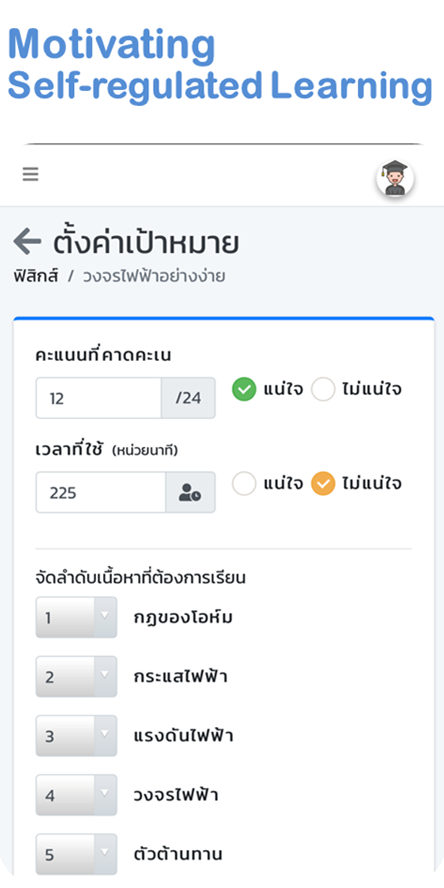Click the วงจรไฟฟ้าอย่างง่าย breadcrumb
The height and width of the screenshot is (888, 444).
click(x=154, y=277)
